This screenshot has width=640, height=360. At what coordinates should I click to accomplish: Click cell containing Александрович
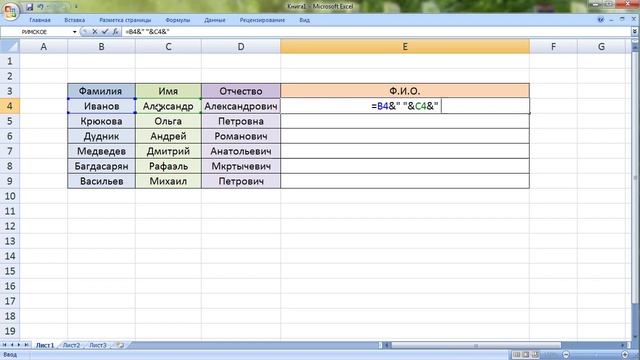pos(241,106)
